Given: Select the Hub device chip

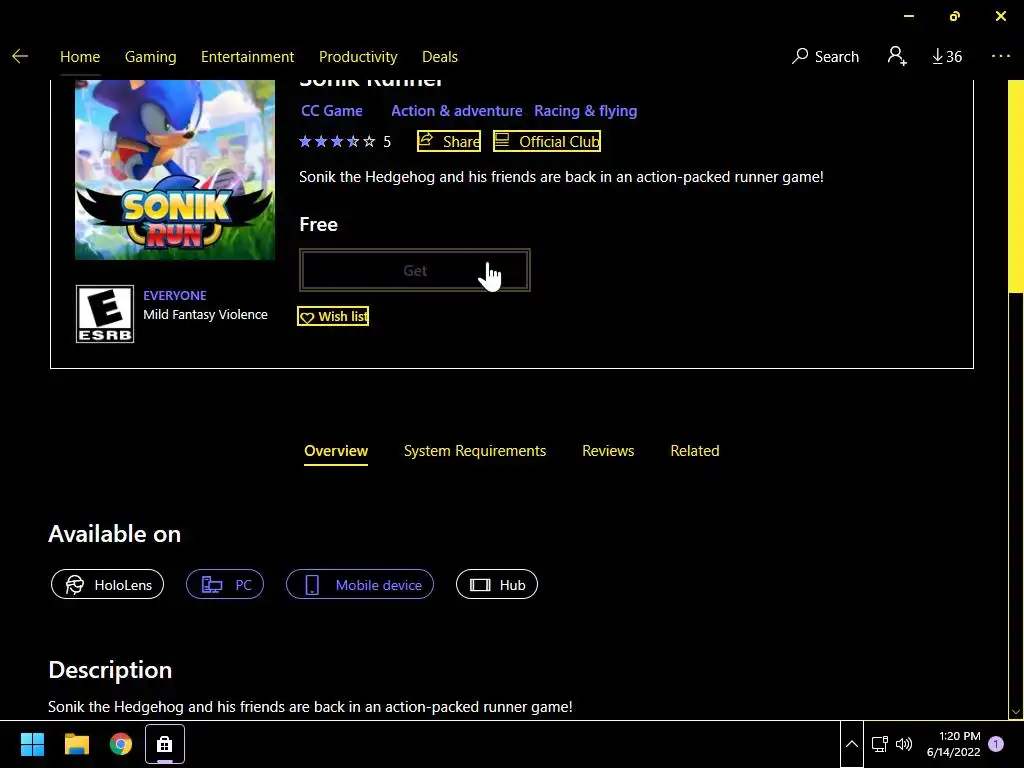Looking at the screenshot, I should click(497, 584).
